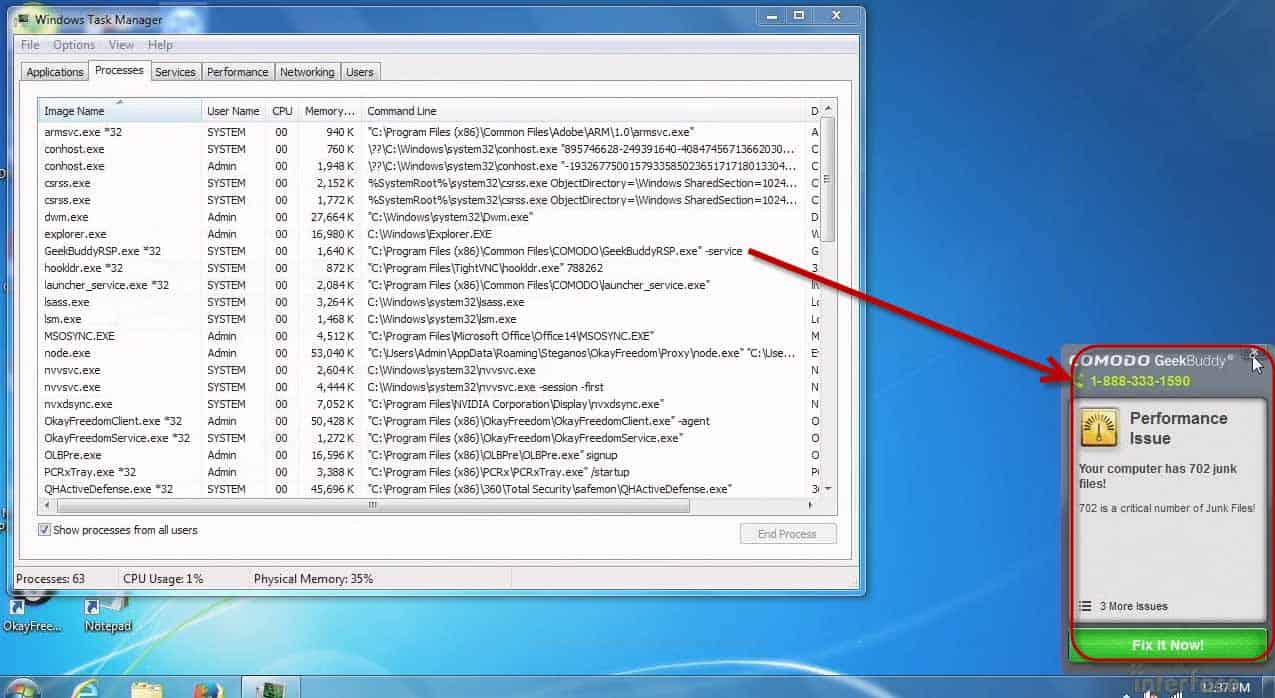
Task: Sort by the Memory column header
Action: (x=329, y=111)
